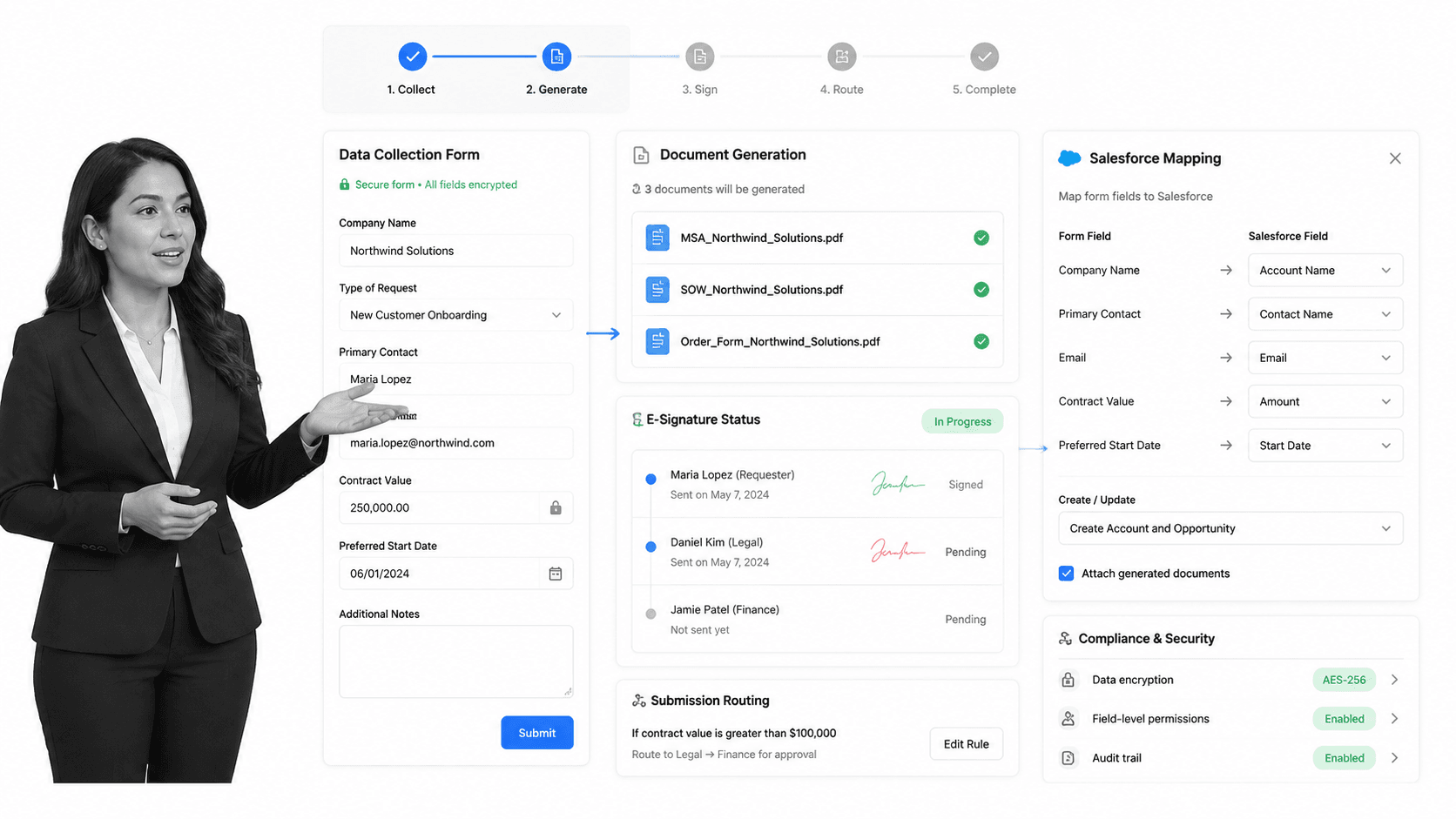Click blue status dot beside Daniel Kim
1456x819 pixels.
[650, 547]
